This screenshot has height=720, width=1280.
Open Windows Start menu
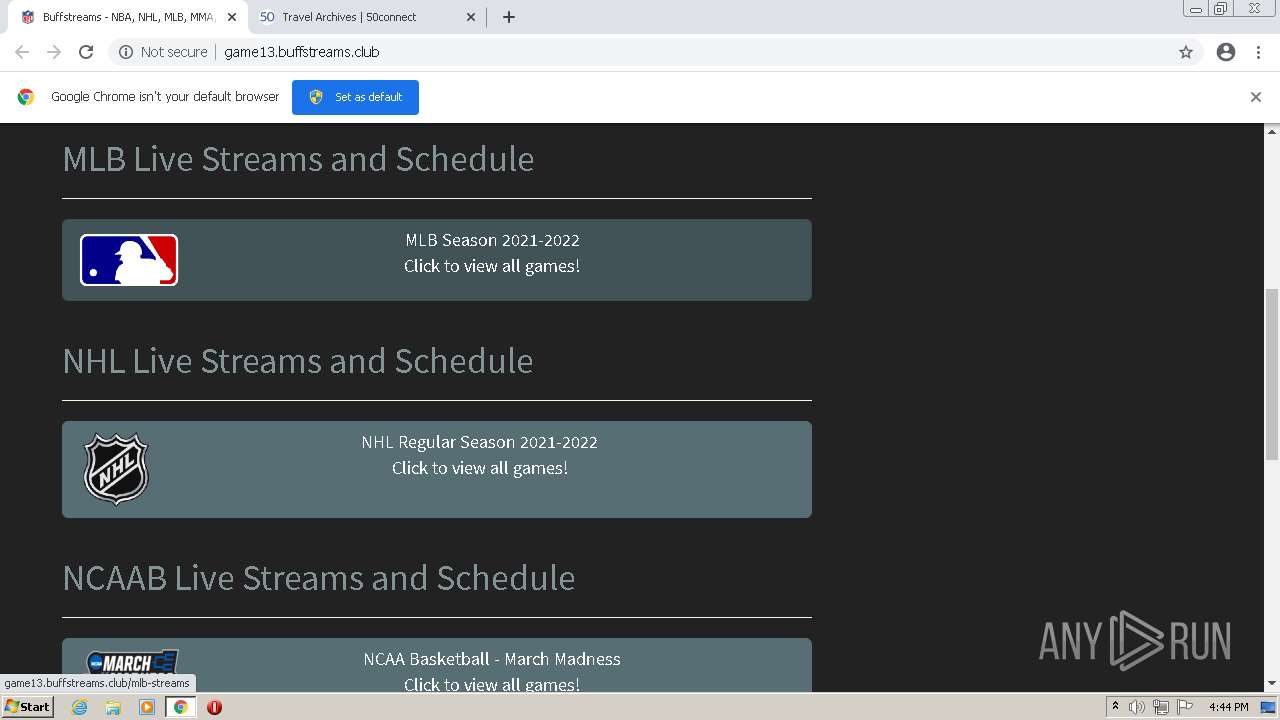pos(28,707)
